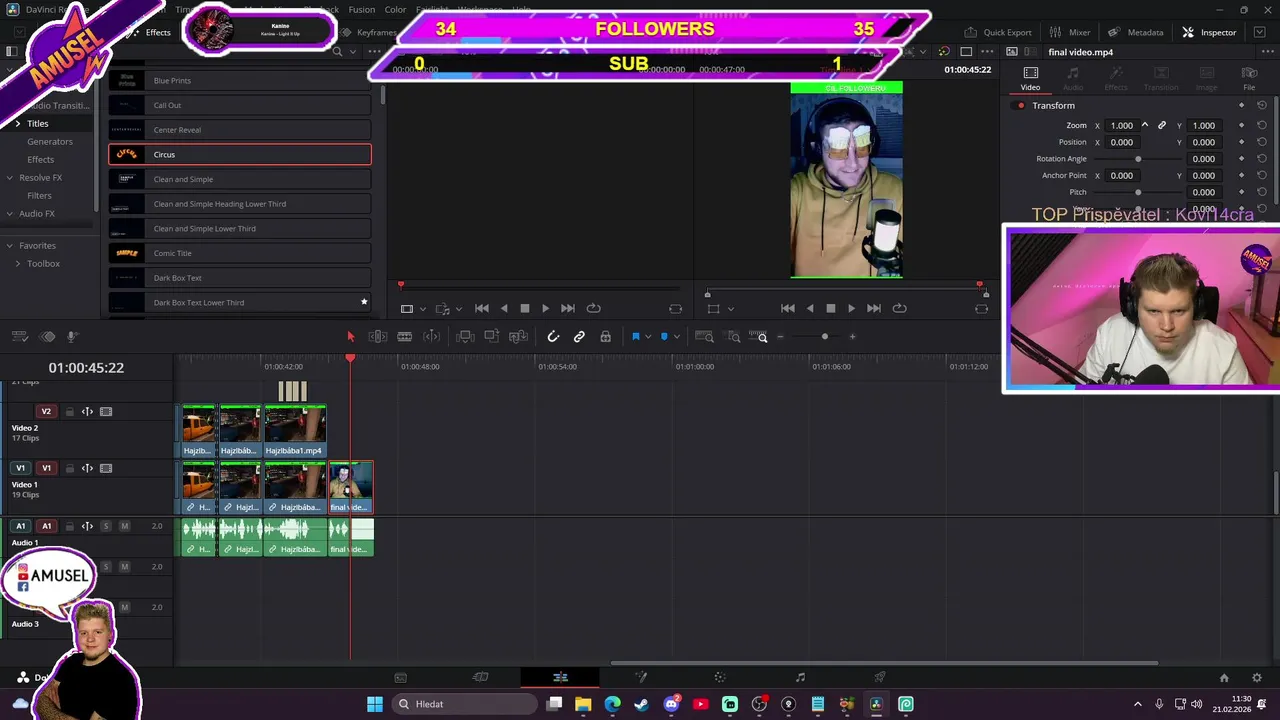Click the Overwrite Clip icon
Viewport: 1280px width, 720px height.
click(491, 337)
